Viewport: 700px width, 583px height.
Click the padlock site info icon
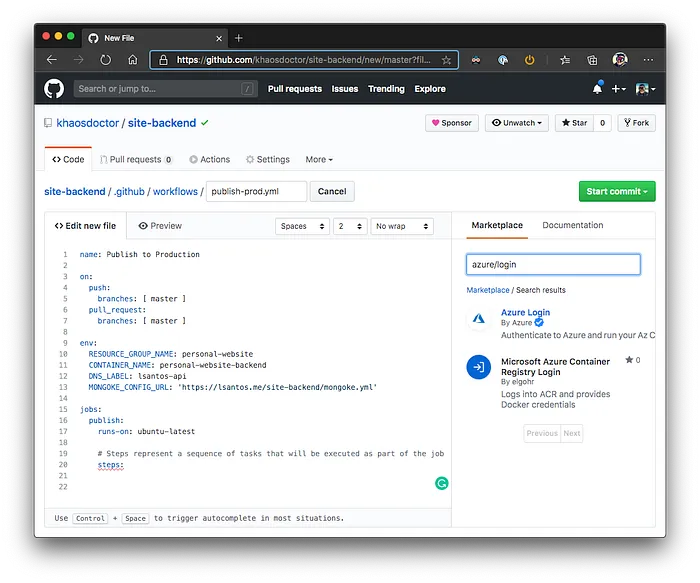pyautogui.click(x=163, y=60)
